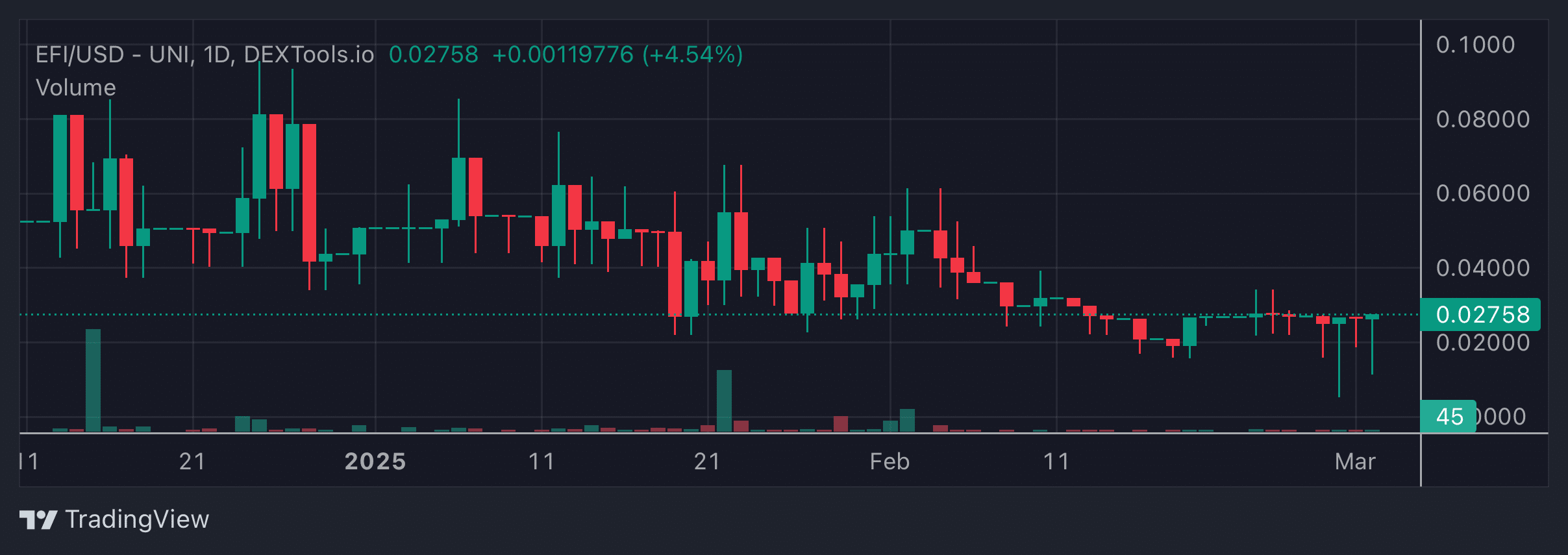
Task: Click the dotted current price line
Action: 719,314
